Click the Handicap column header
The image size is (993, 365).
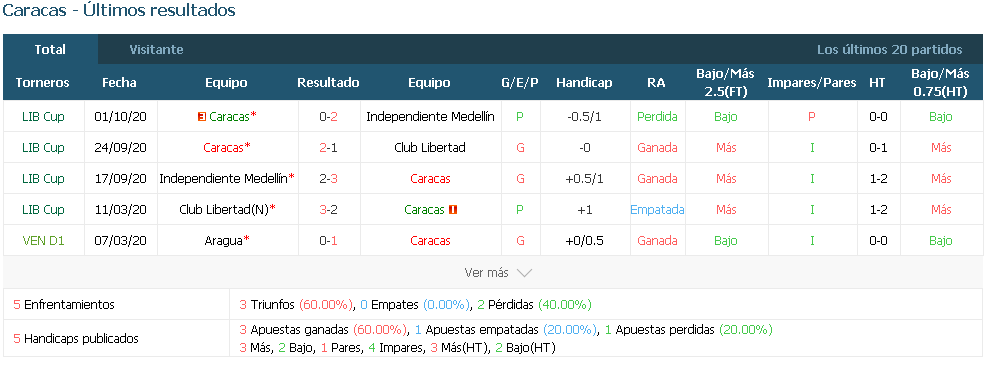(584, 82)
